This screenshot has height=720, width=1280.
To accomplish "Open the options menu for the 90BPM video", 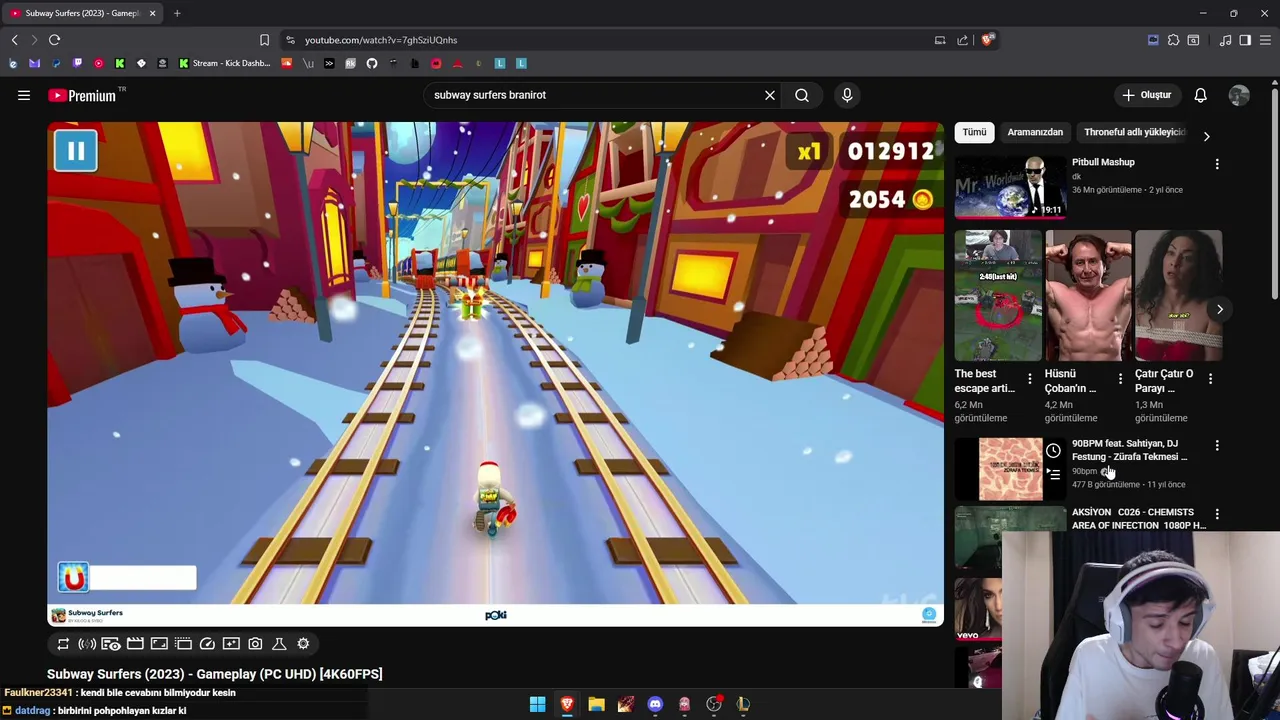I will click(1217, 445).
